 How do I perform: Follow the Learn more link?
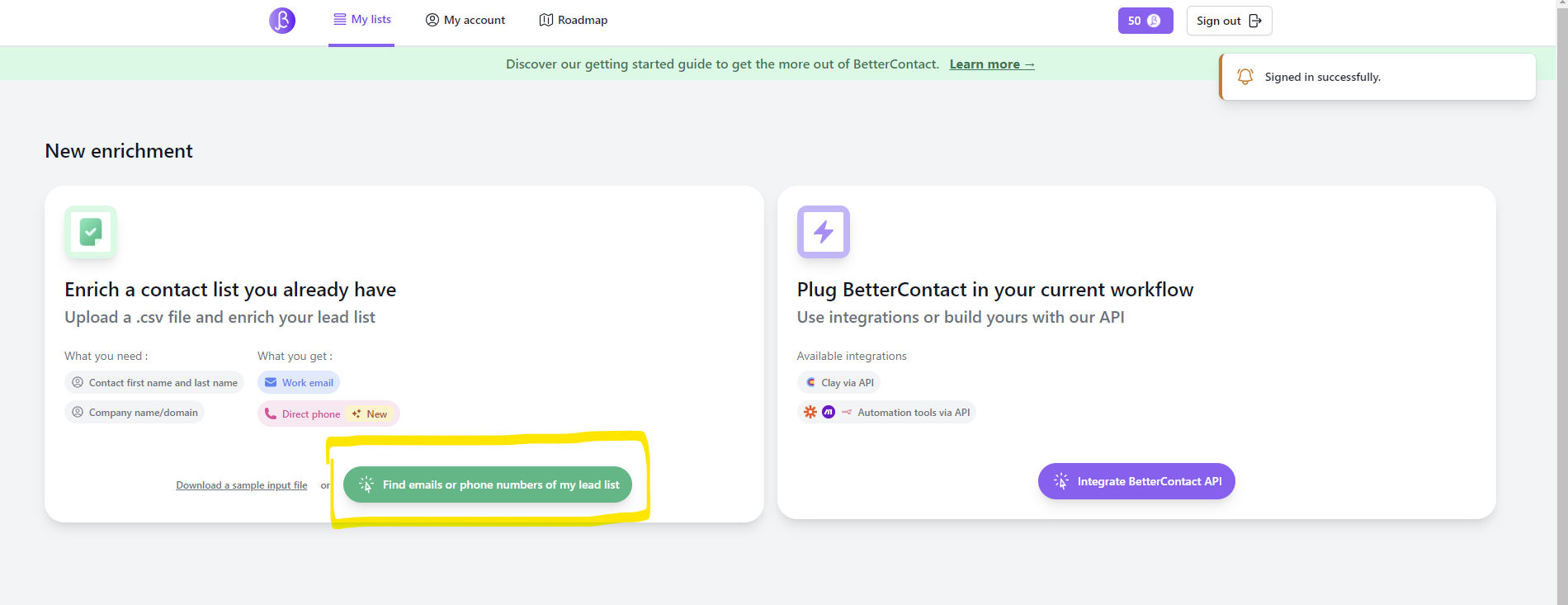click(992, 64)
